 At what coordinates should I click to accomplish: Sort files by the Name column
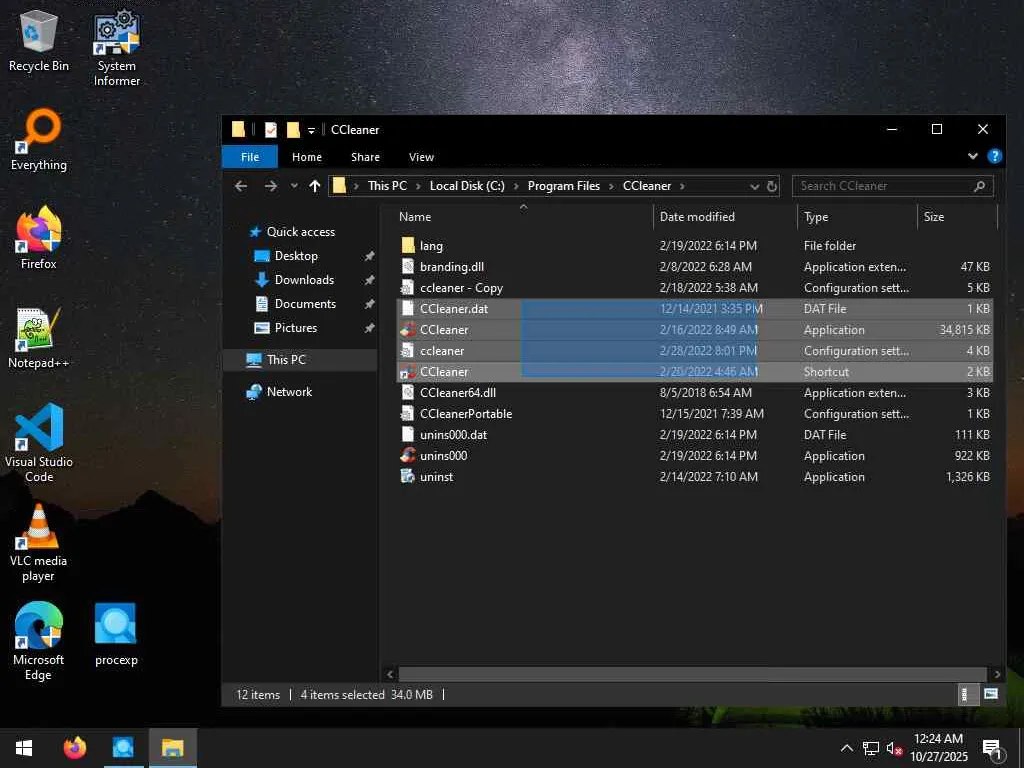522,217
